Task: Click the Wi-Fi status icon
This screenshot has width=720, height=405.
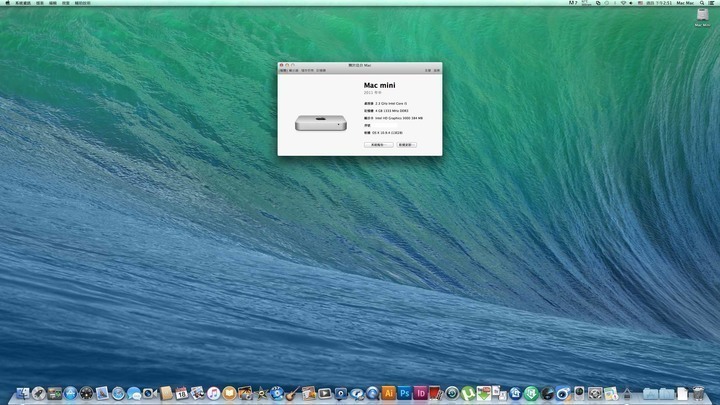Action: (623, 3)
